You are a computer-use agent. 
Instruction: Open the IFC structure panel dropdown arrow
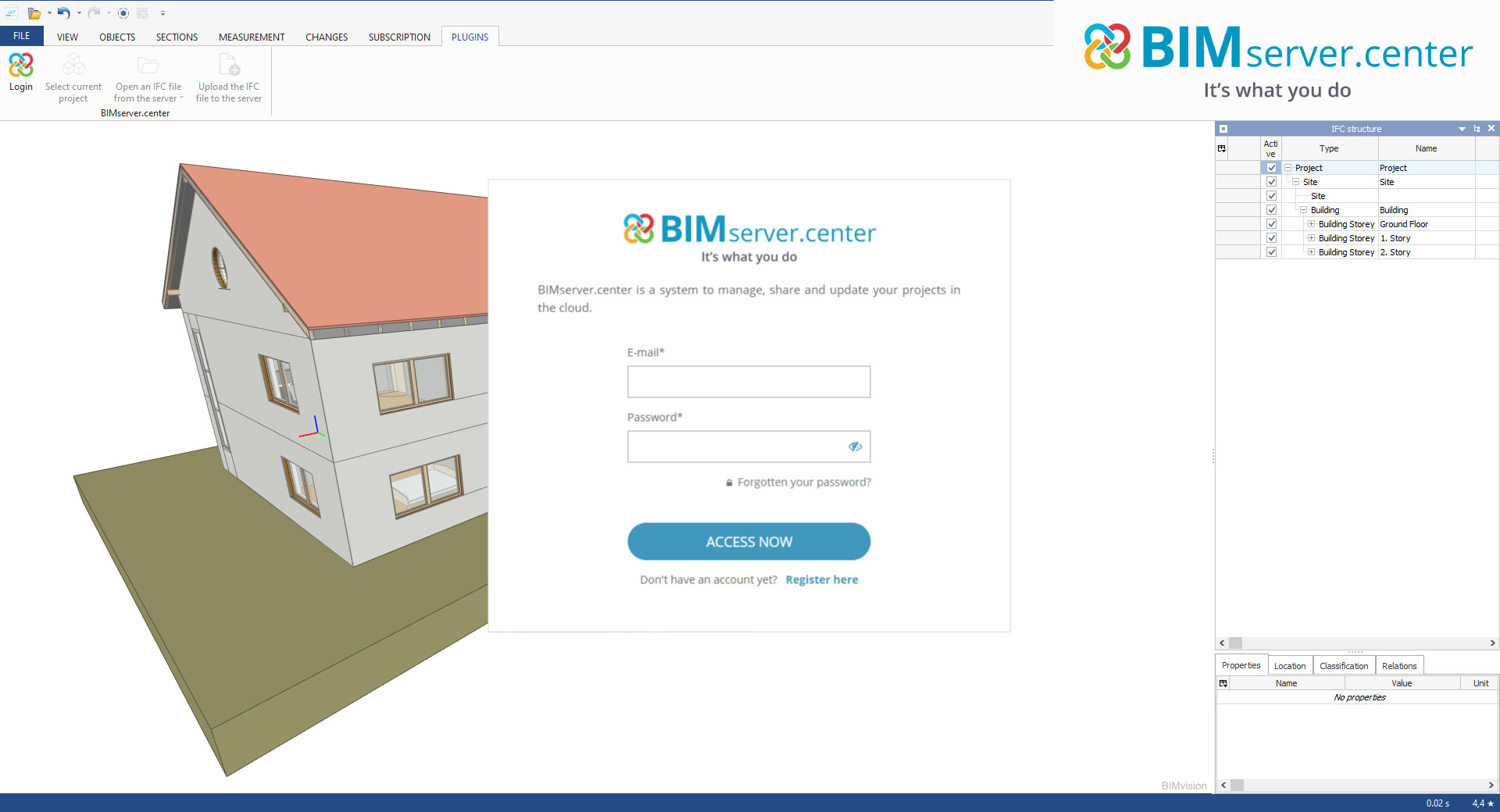(1462, 129)
